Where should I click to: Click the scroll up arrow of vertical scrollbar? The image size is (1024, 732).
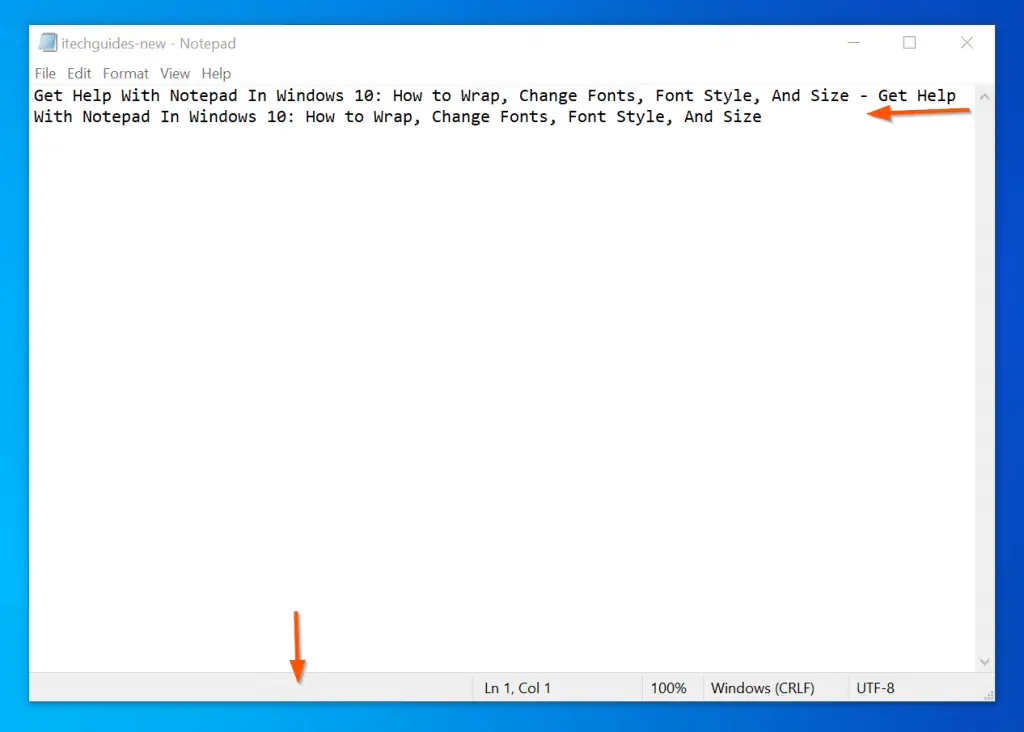coord(984,97)
